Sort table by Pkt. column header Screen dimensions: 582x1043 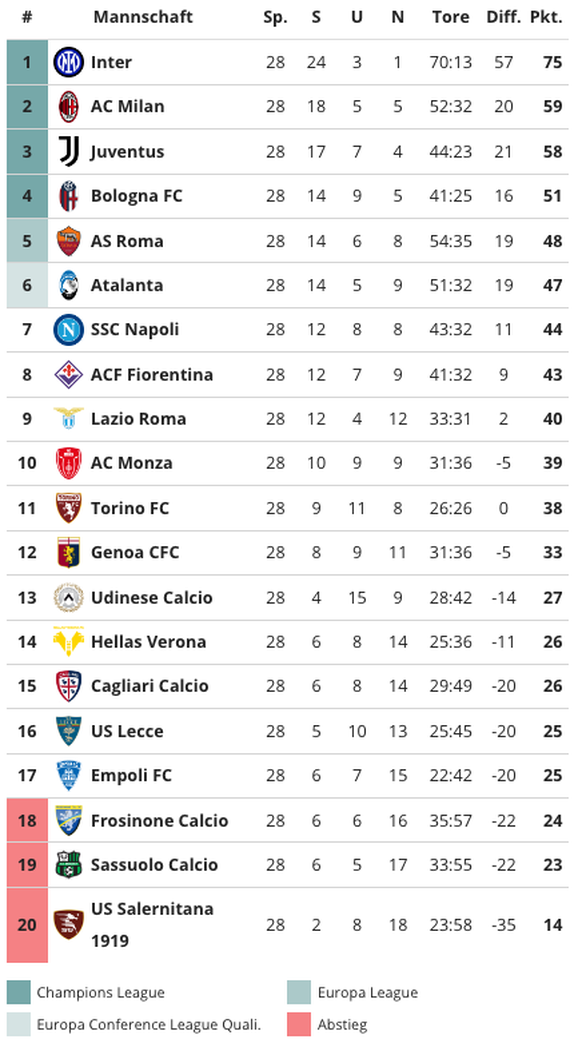pos(546,17)
